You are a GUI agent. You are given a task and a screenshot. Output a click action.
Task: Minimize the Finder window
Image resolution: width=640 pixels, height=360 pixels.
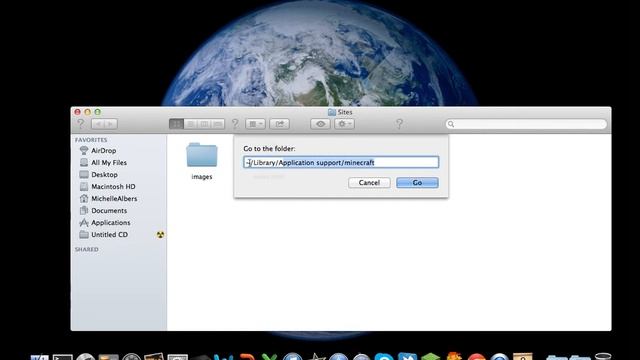(87, 112)
